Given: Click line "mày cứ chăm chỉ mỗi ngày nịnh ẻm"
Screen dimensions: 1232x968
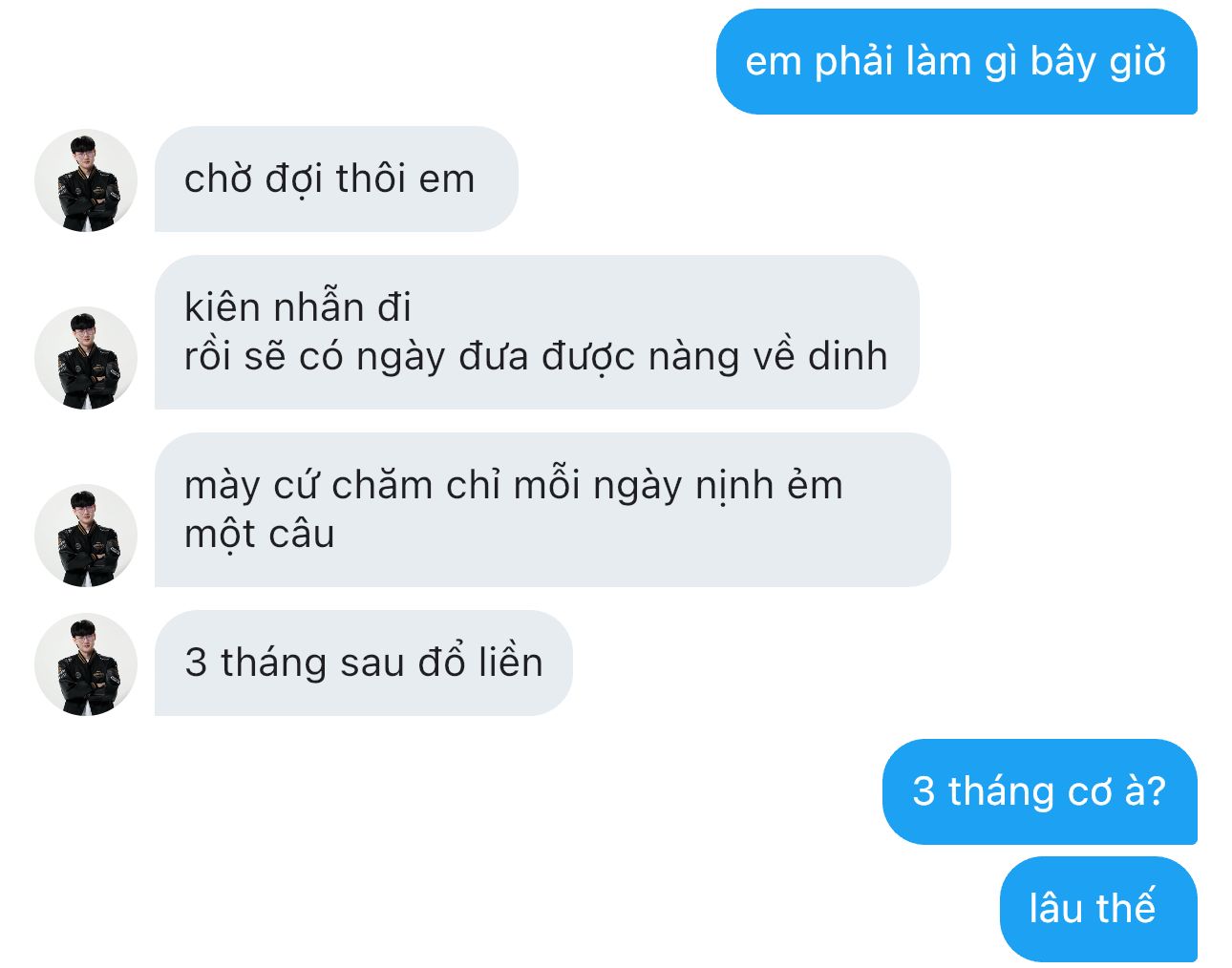Looking at the screenshot, I should 514,486.
